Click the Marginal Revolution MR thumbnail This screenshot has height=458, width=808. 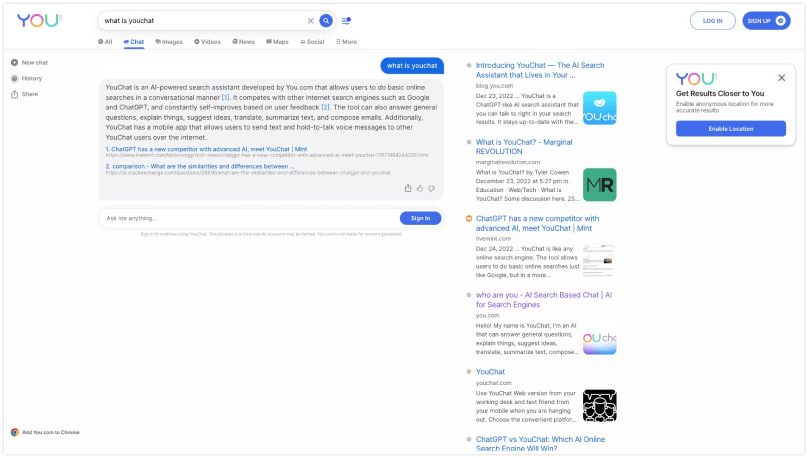pyautogui.click(x=599, y=184)
